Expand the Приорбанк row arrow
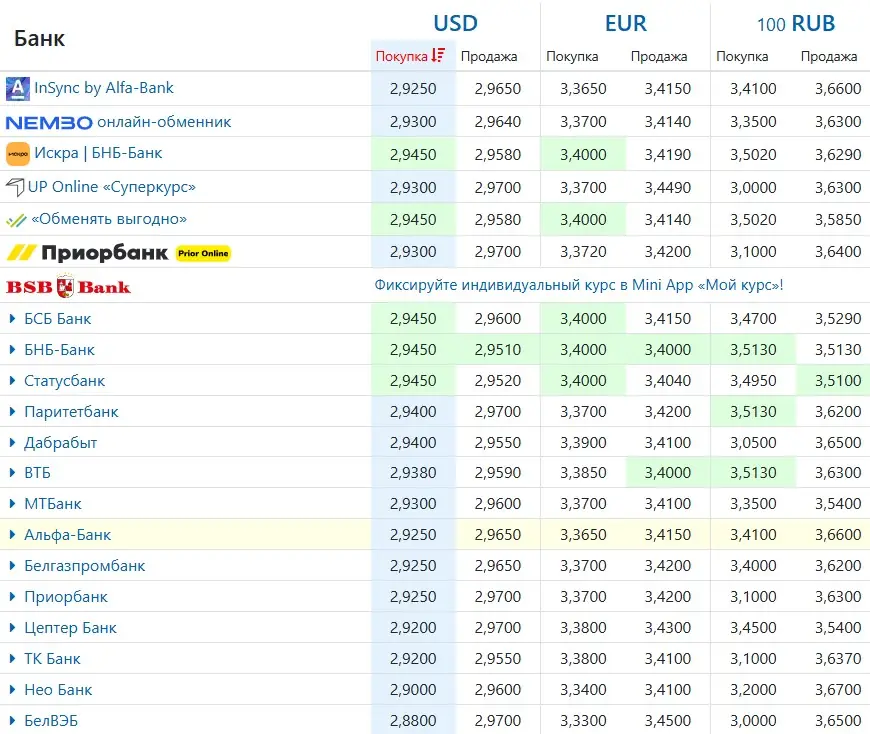 click(x=12, y=597)
